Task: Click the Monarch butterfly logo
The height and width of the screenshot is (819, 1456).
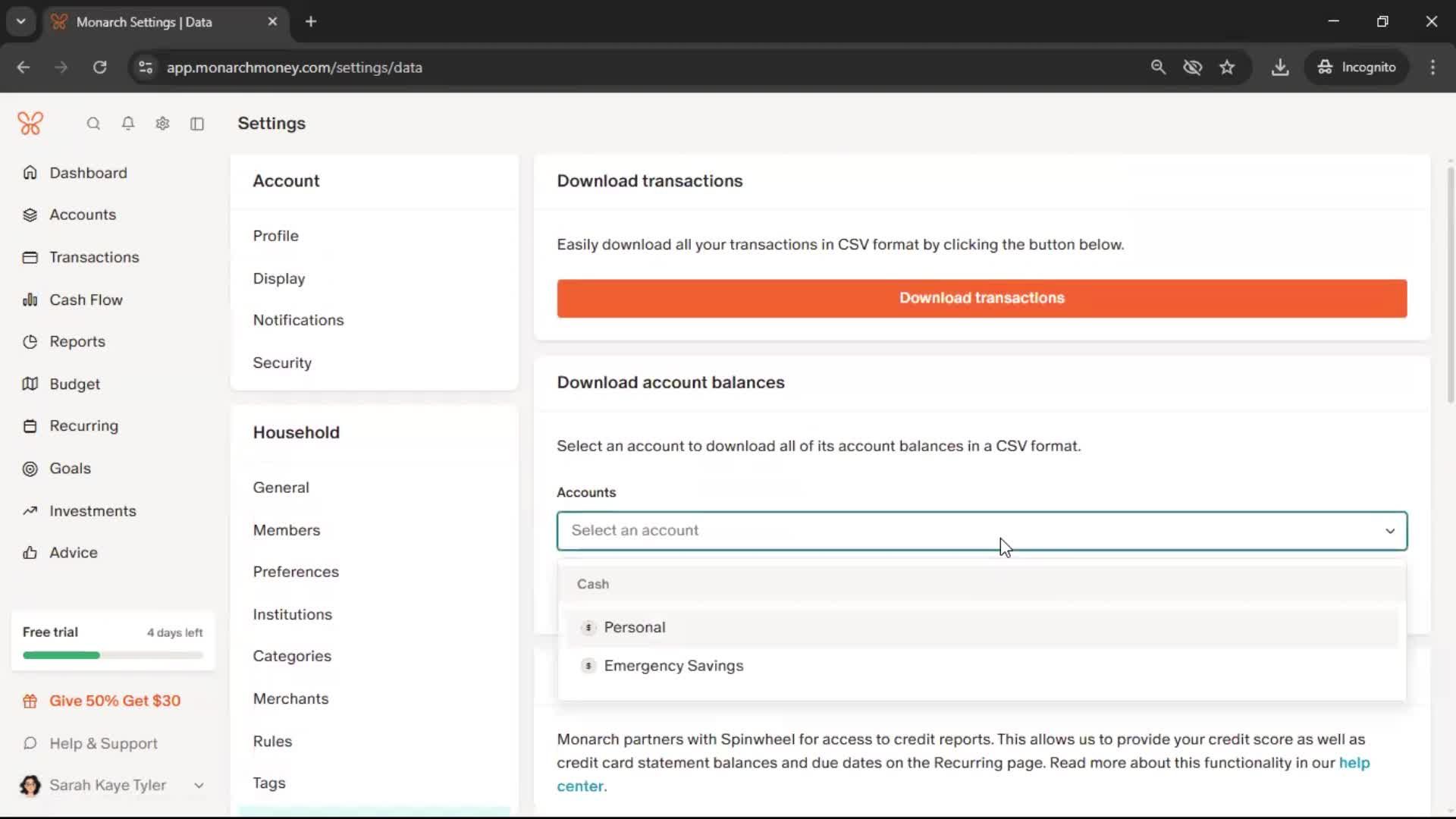Action: (30, 123)
